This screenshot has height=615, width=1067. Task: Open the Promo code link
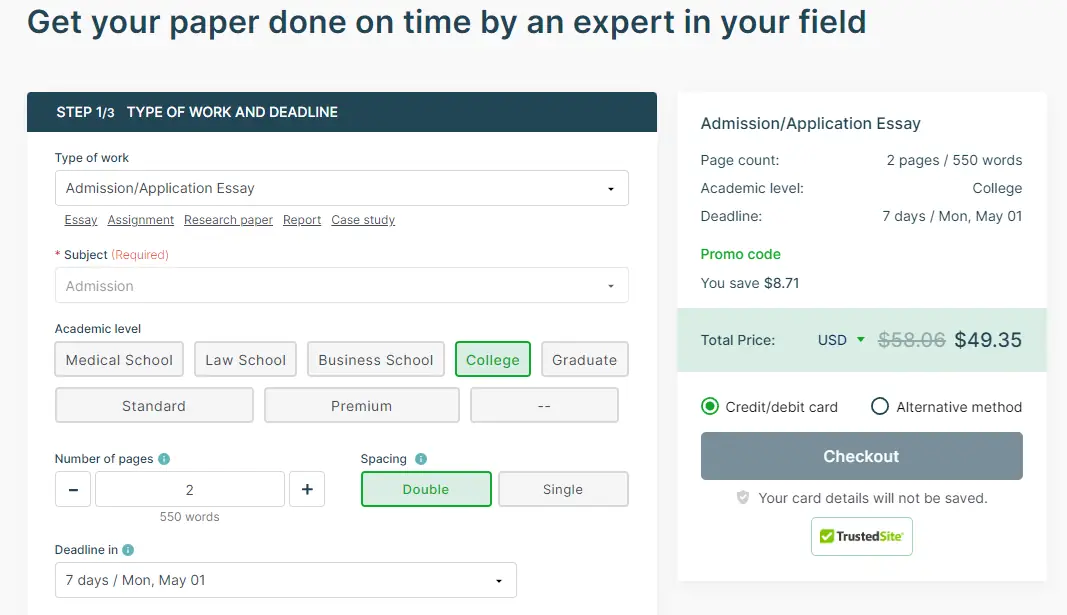[740, 254]
